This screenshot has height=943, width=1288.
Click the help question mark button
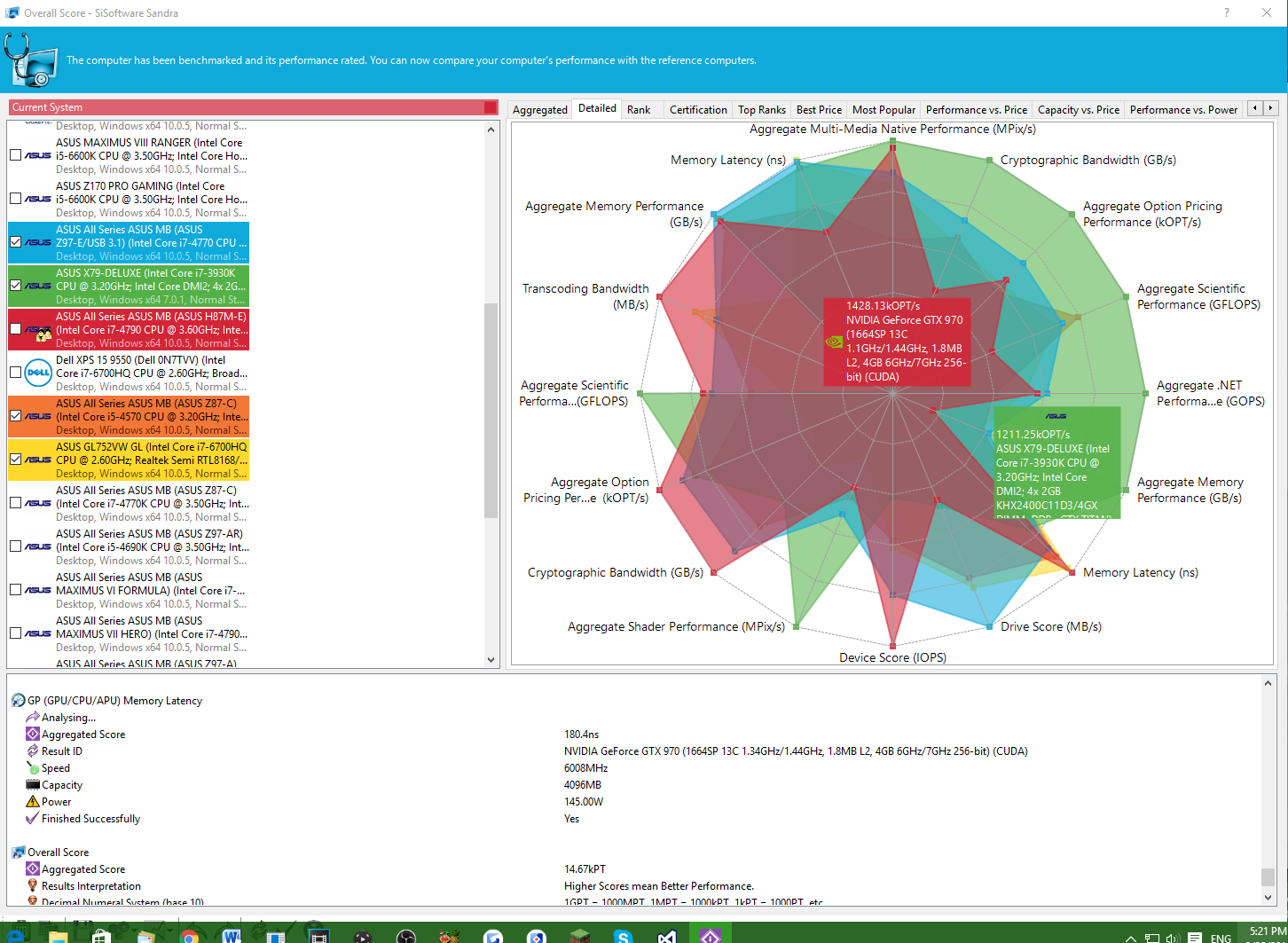1227,12
